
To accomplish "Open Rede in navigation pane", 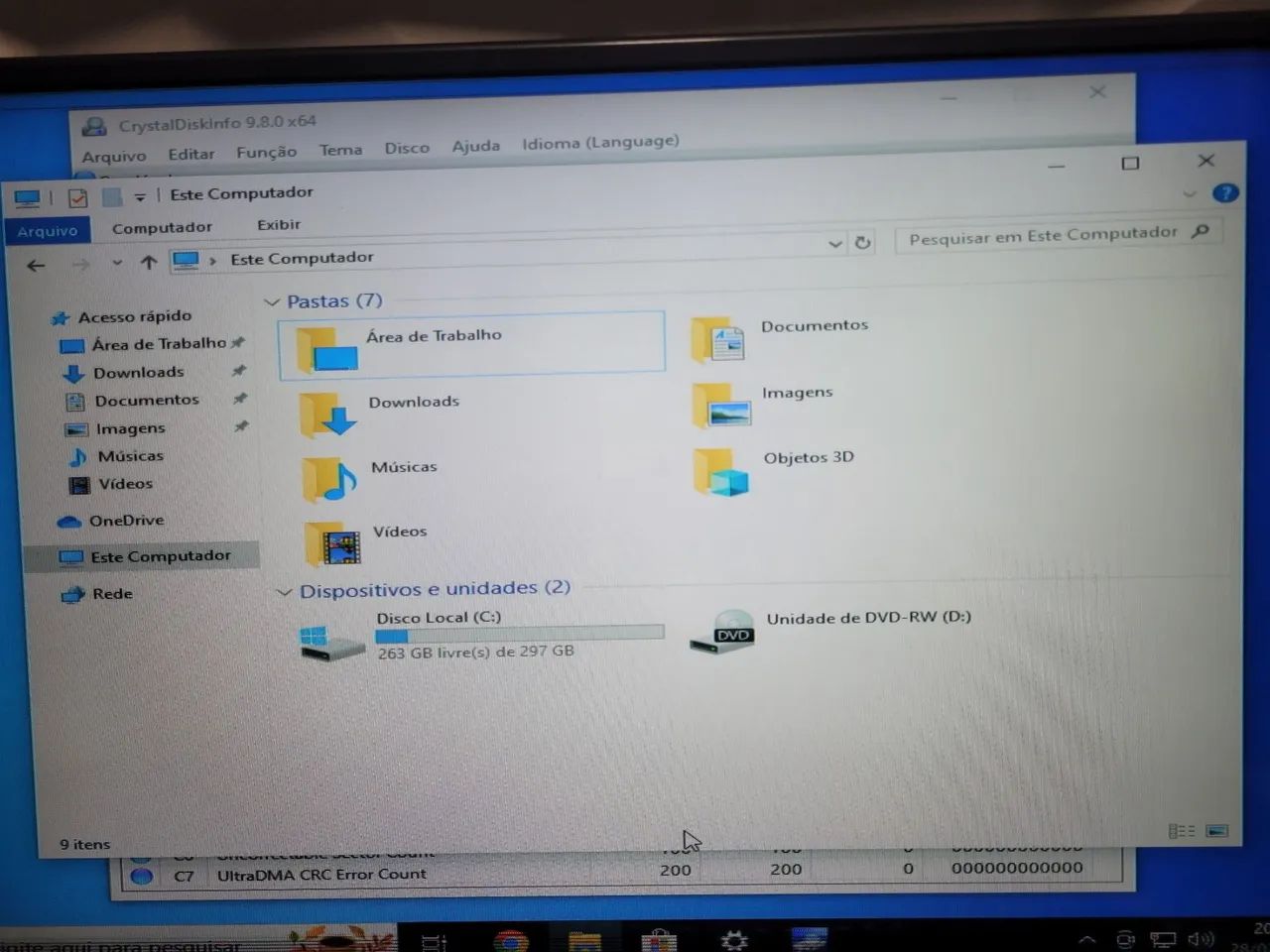I will pos(111,594).
